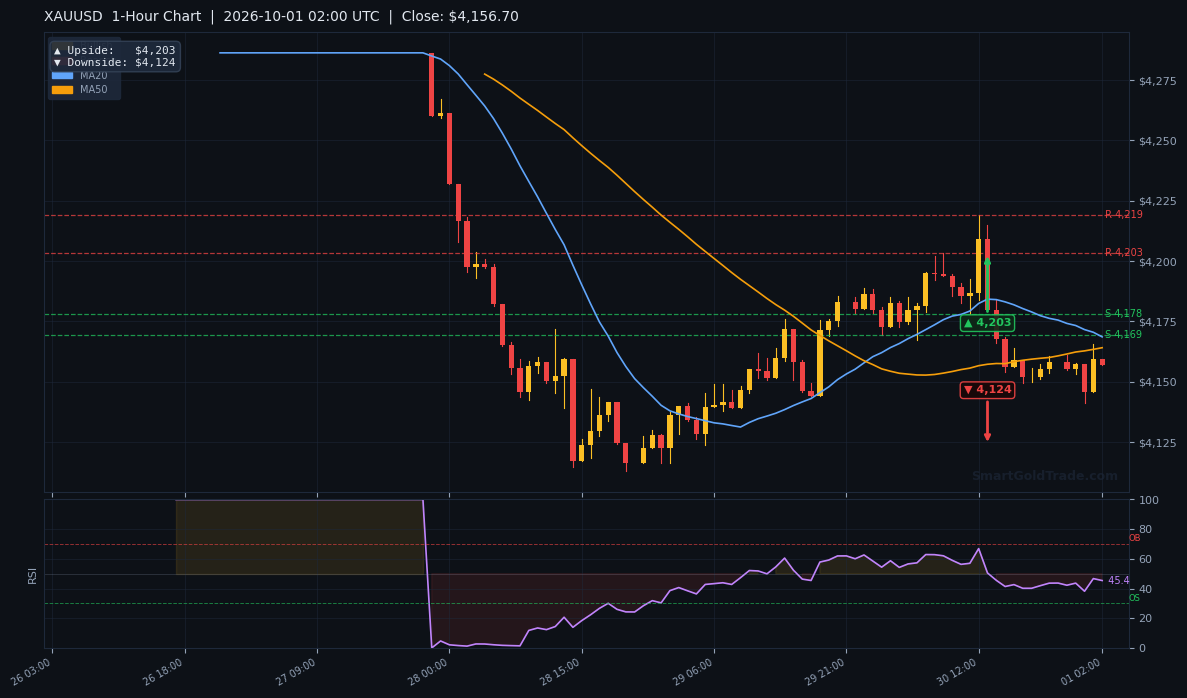1187x698 pixels.
Task: Click the RSI axis value 80
Action: tap(1145, 530)
